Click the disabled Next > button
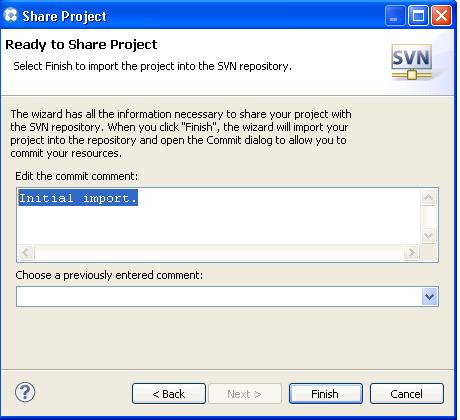460x420 pixels. (245, 394)
